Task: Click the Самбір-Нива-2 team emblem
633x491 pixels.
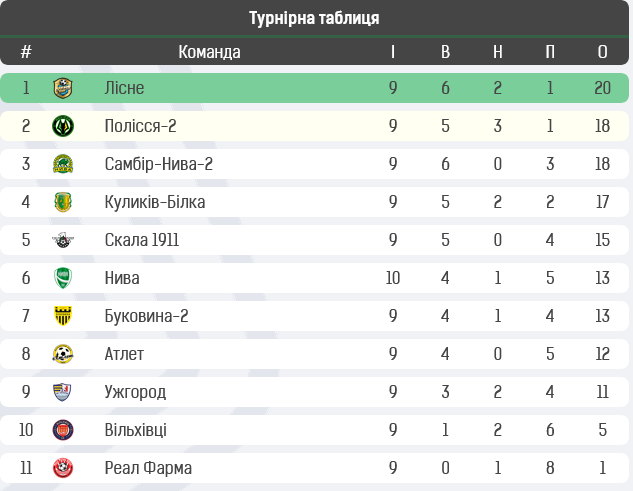Action: click(63, 164)
